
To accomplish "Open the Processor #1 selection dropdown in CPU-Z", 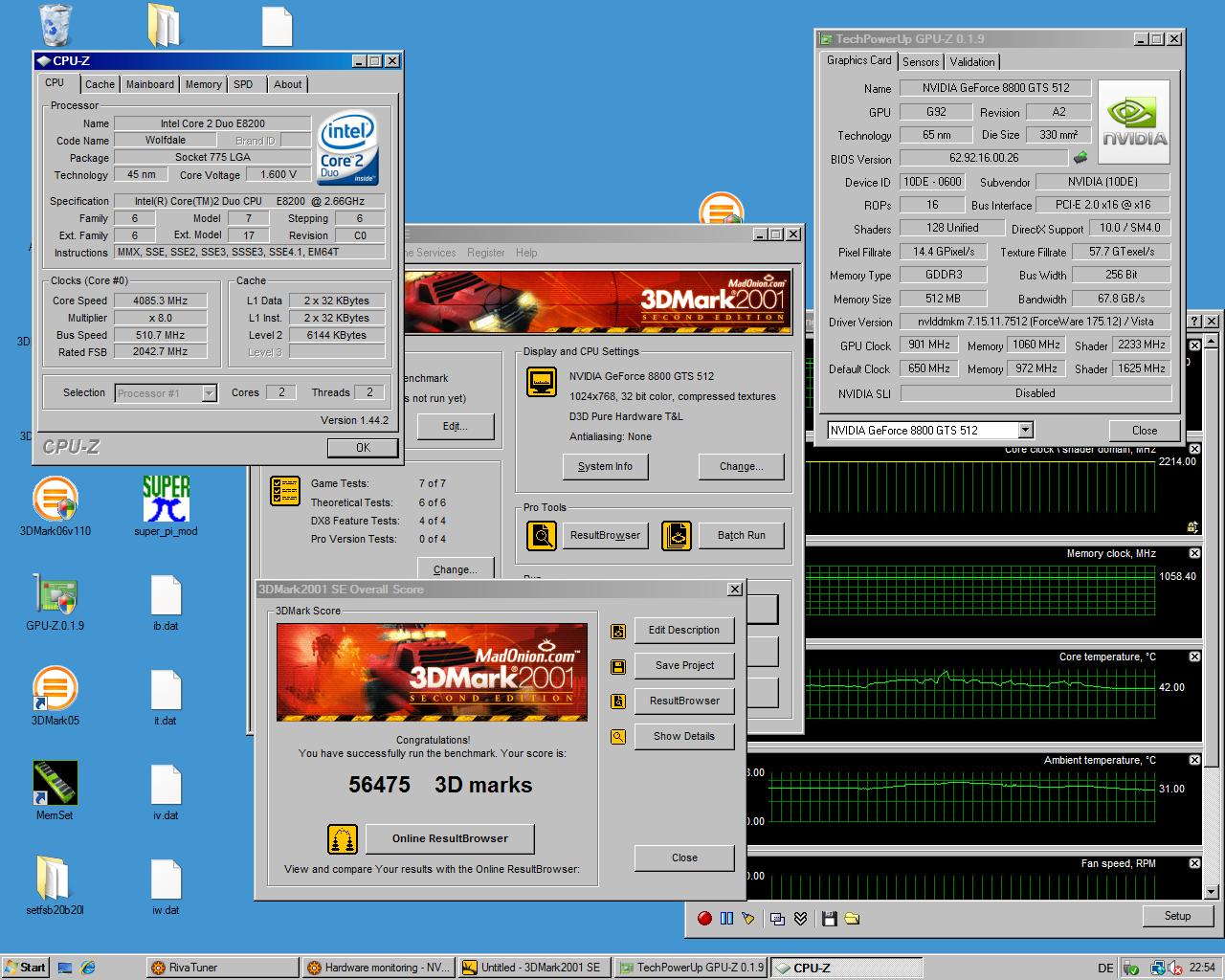I will pos(209,393).
